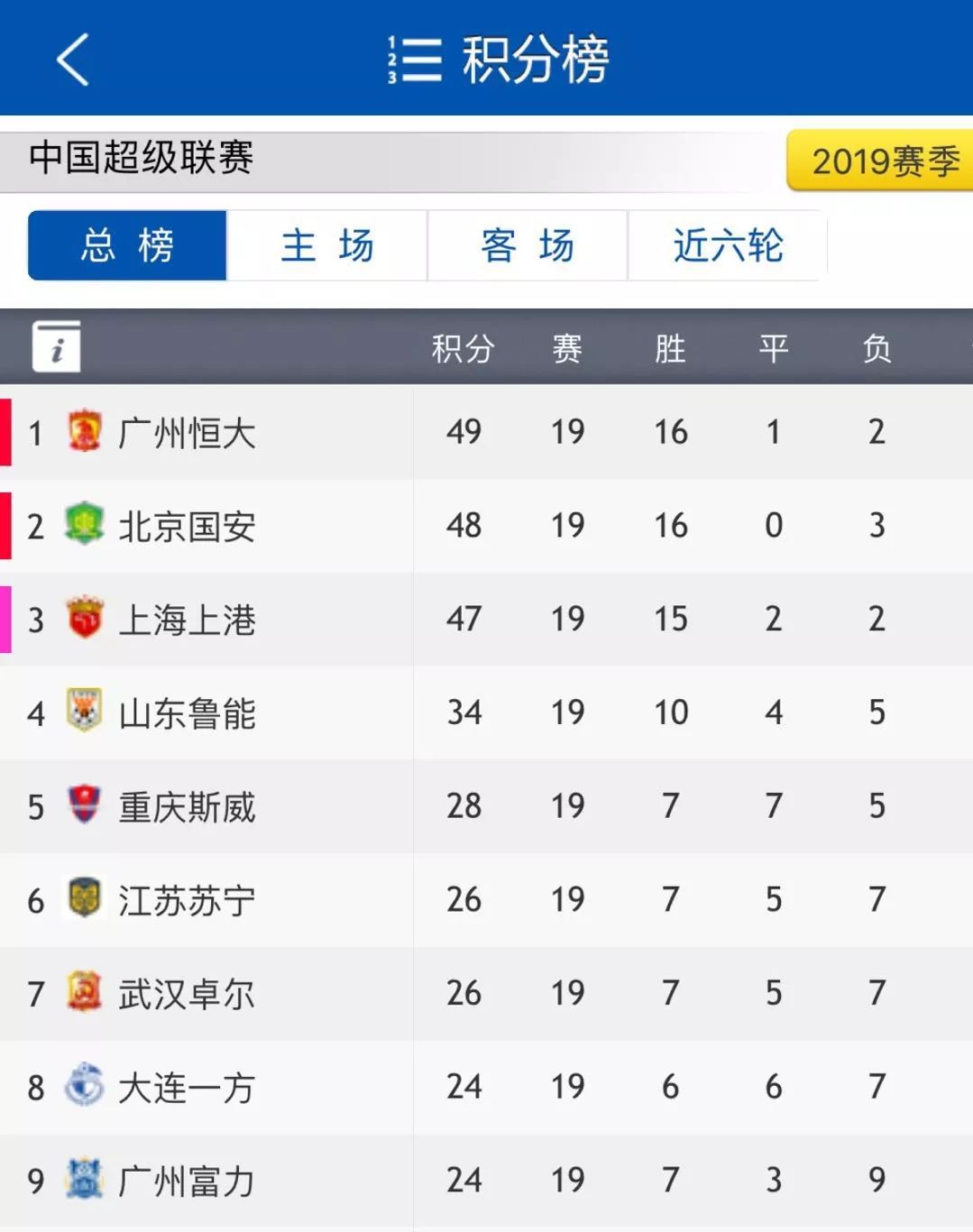This screenshot has width=973, height=1232.
Task: Select the 总榜 tab
Action: tap(127, 245)
